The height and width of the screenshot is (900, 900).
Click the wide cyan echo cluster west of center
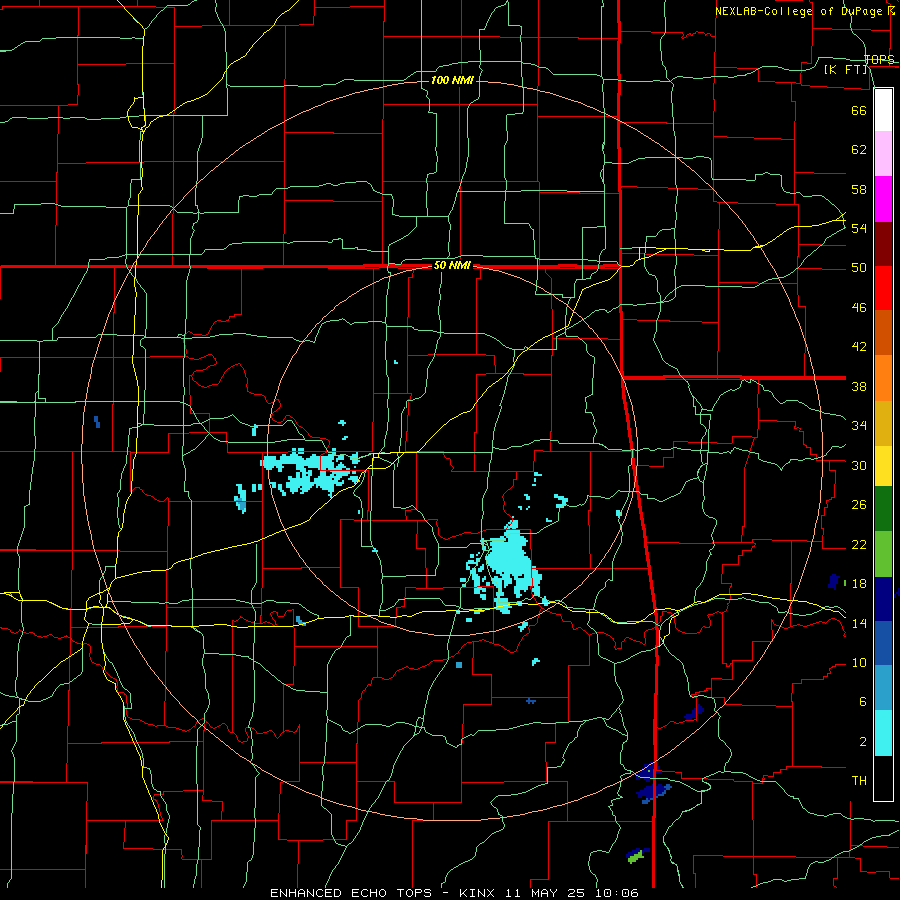[x=313, y=471]
